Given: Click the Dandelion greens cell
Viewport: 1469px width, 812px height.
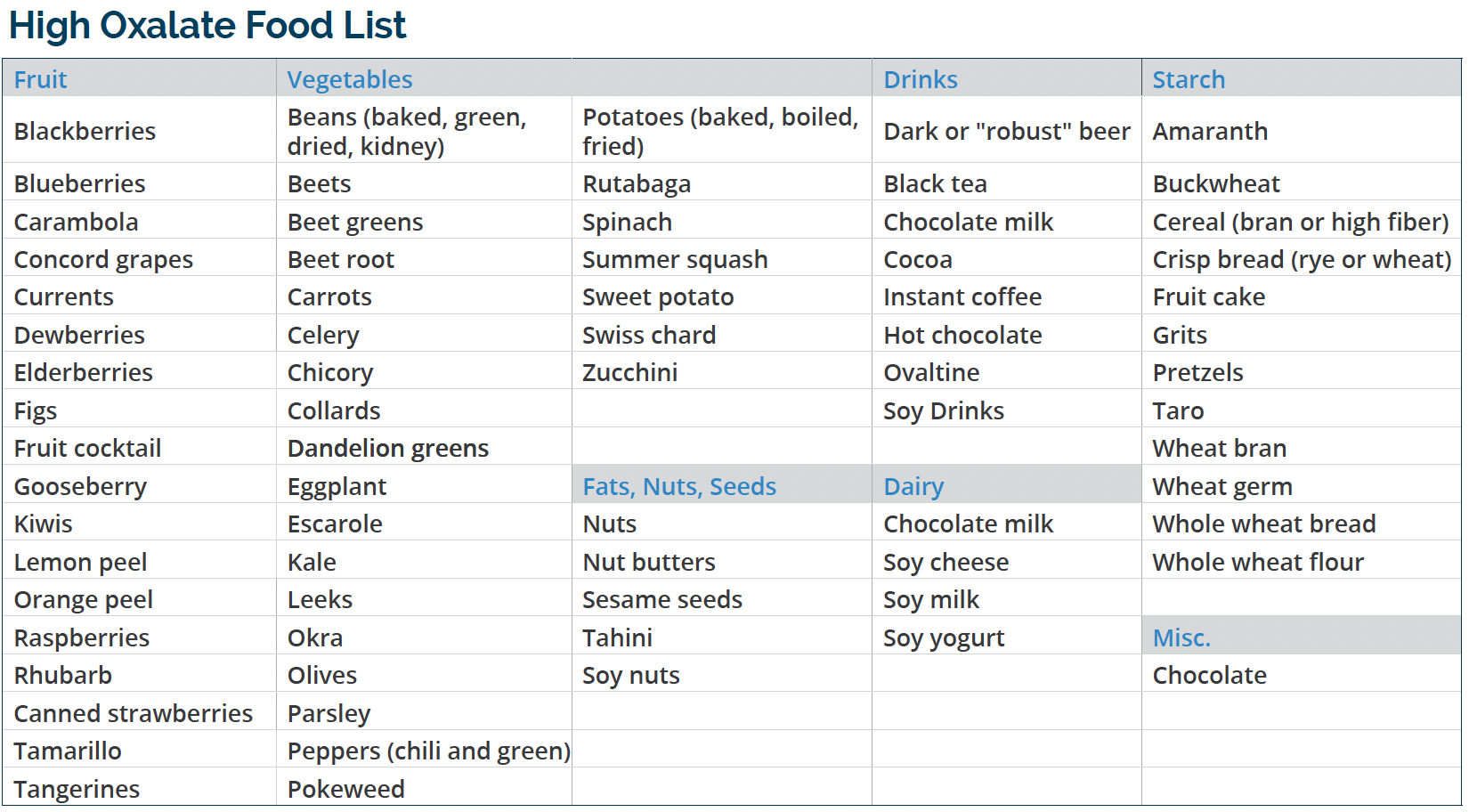Looking at the screenshot, I should [388, 448].
